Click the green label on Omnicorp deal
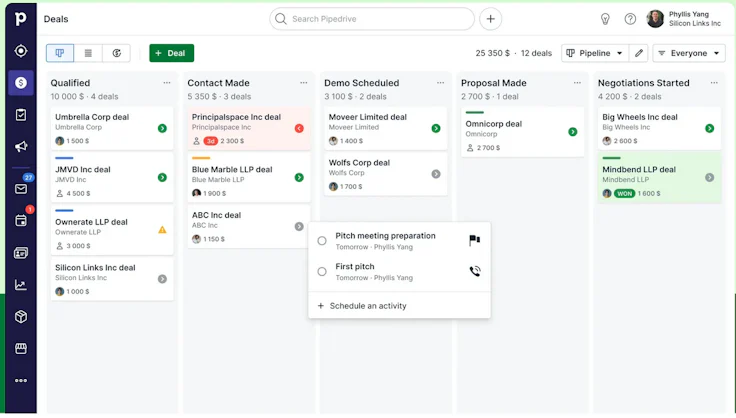The height and width of the screenshot is (418, 736). pos(475,113)
